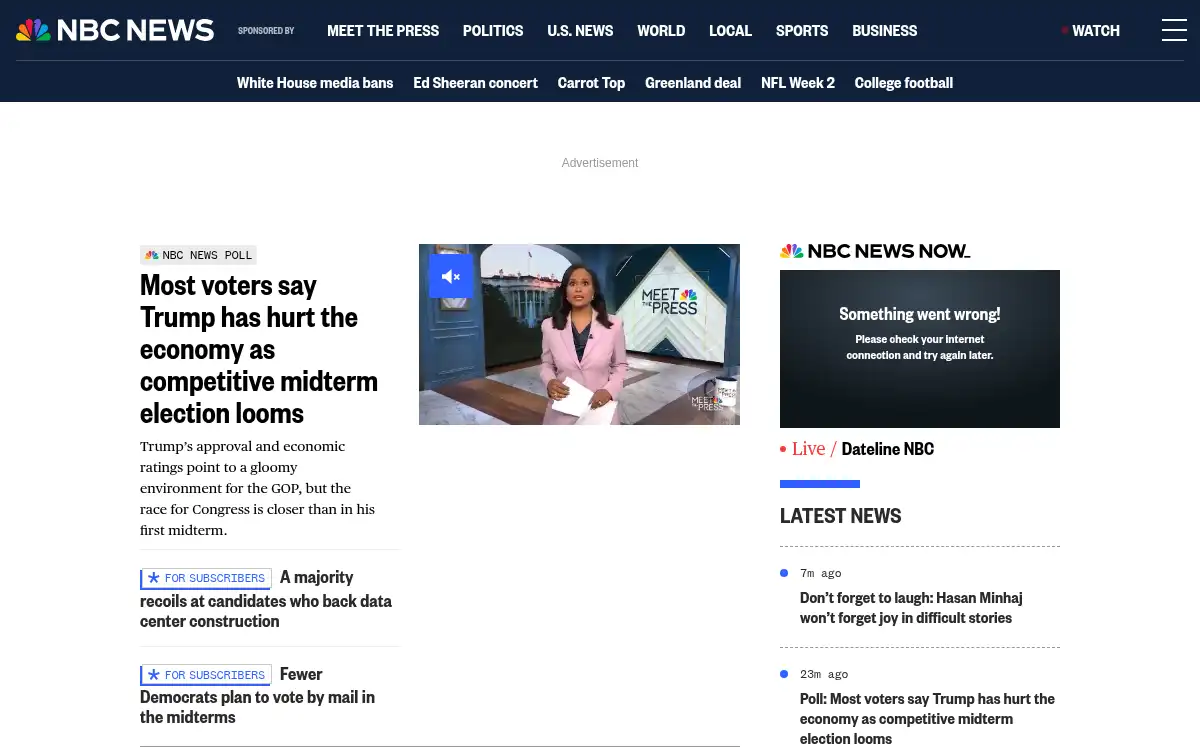1200x750 pixels.
Task: Click the first For Subscribers badge
Action: 206,578
